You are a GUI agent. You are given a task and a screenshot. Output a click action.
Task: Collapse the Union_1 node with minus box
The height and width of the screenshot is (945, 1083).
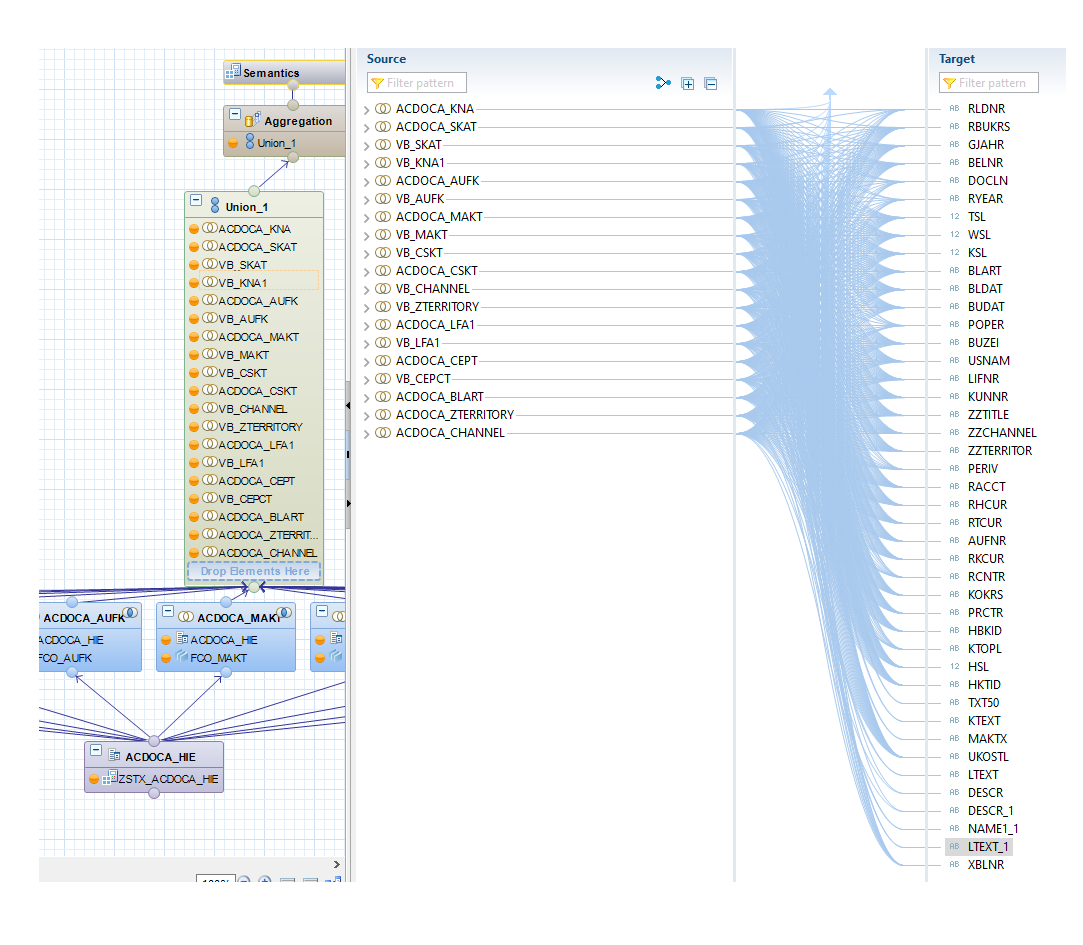(x=196, y=200)
